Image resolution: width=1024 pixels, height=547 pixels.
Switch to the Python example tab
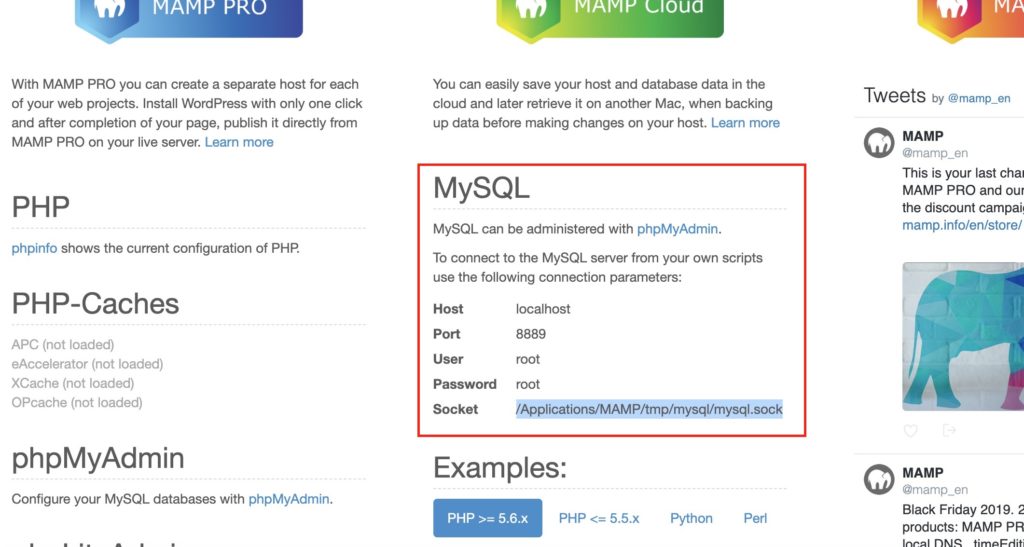pos(691,518)
